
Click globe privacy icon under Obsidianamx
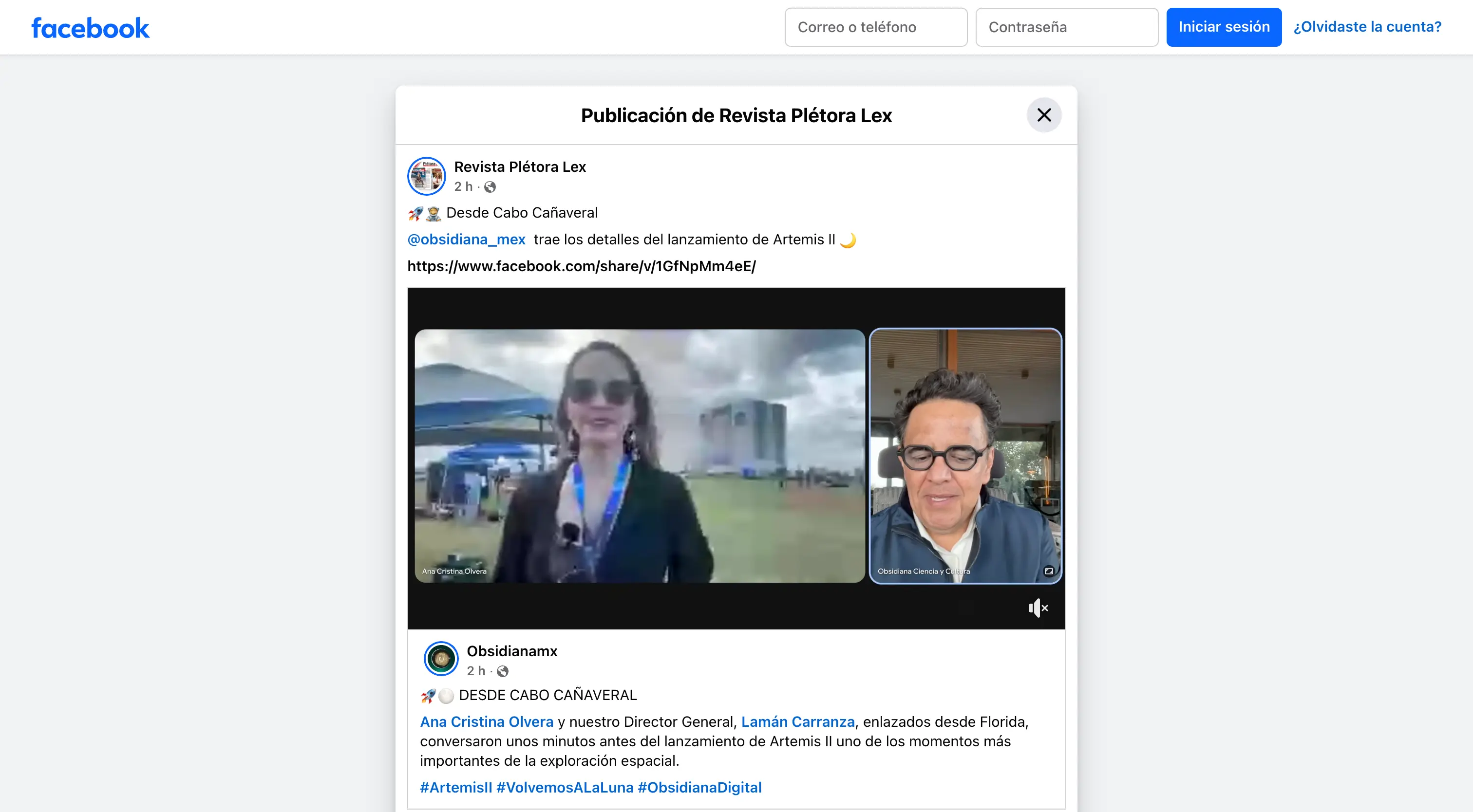[x=503, y=671]
